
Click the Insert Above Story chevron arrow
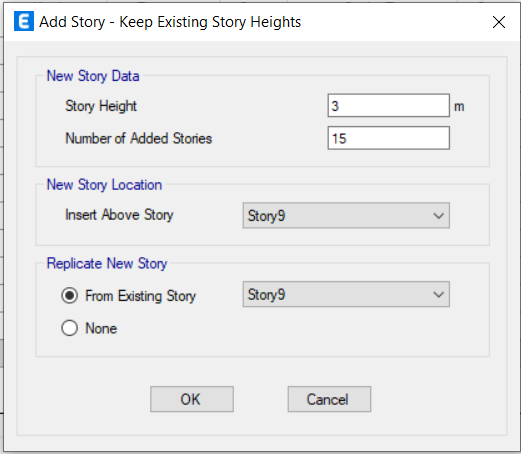click(439, 216)
